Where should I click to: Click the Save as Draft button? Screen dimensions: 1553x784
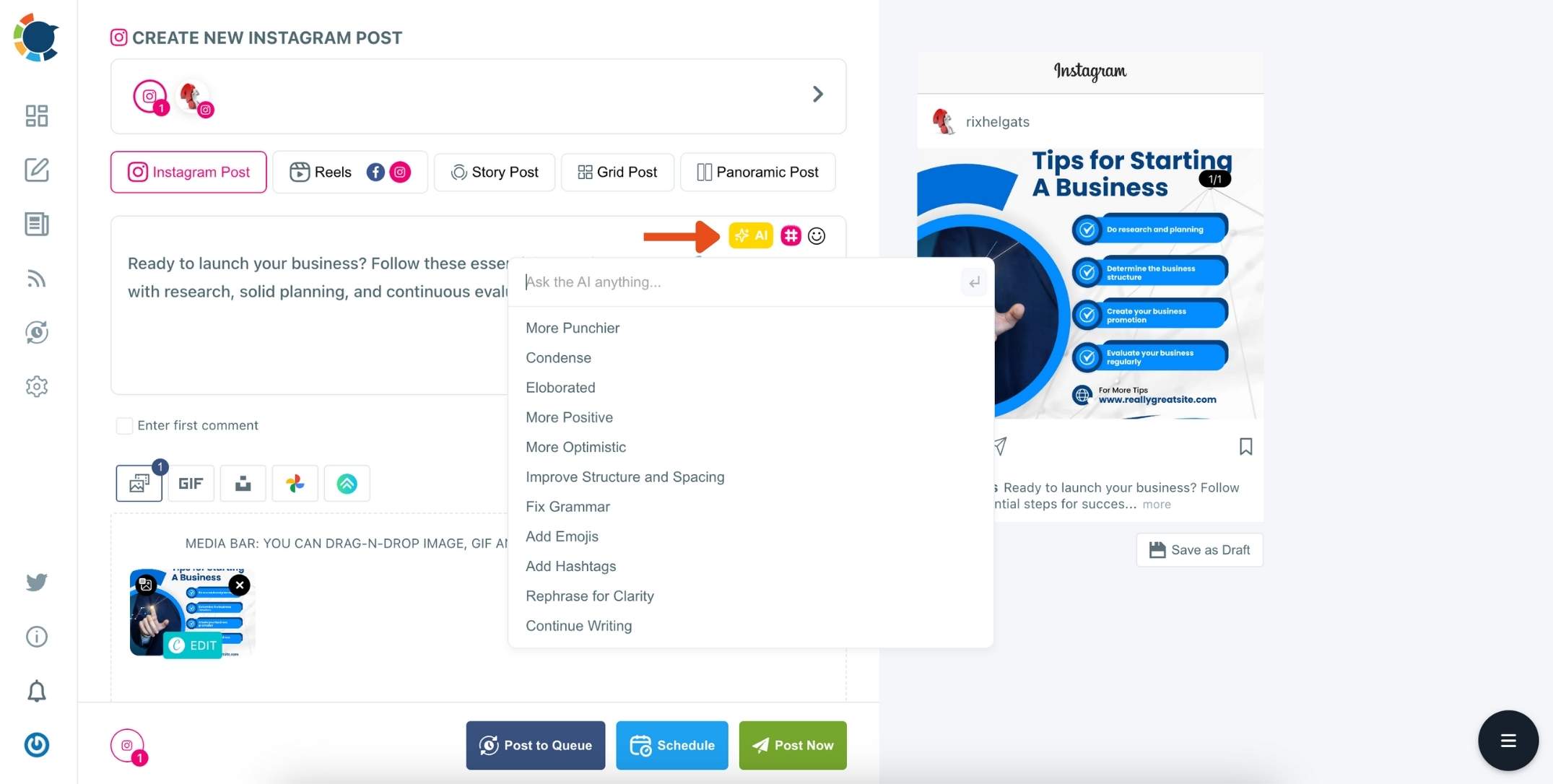click(x=1198, y=549)
